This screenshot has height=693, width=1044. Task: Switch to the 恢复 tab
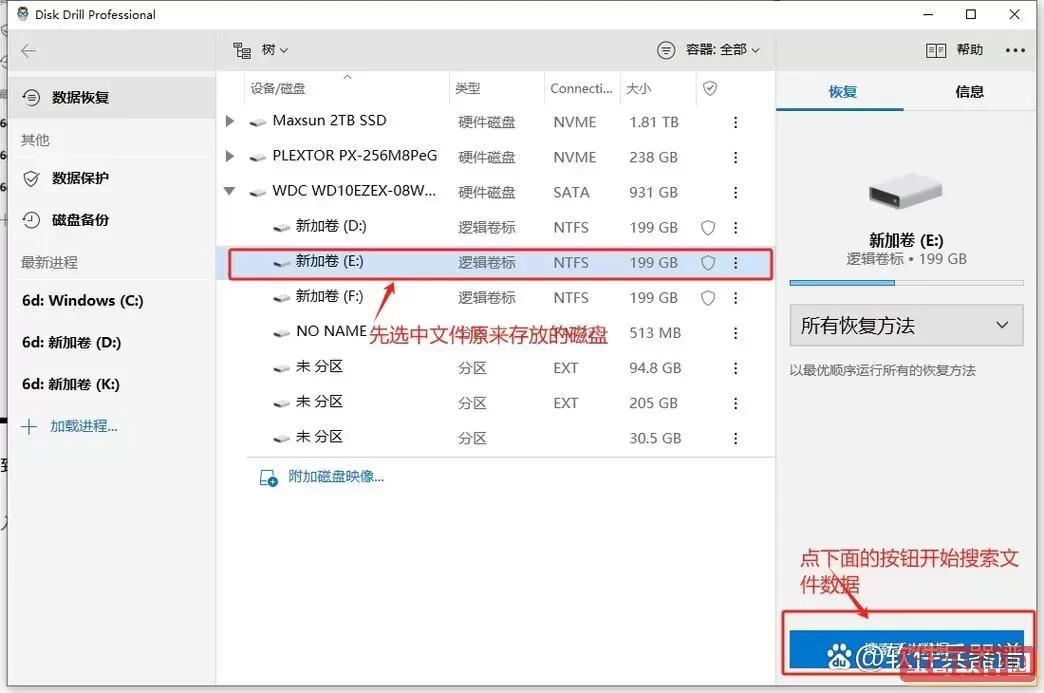[842, 92]
